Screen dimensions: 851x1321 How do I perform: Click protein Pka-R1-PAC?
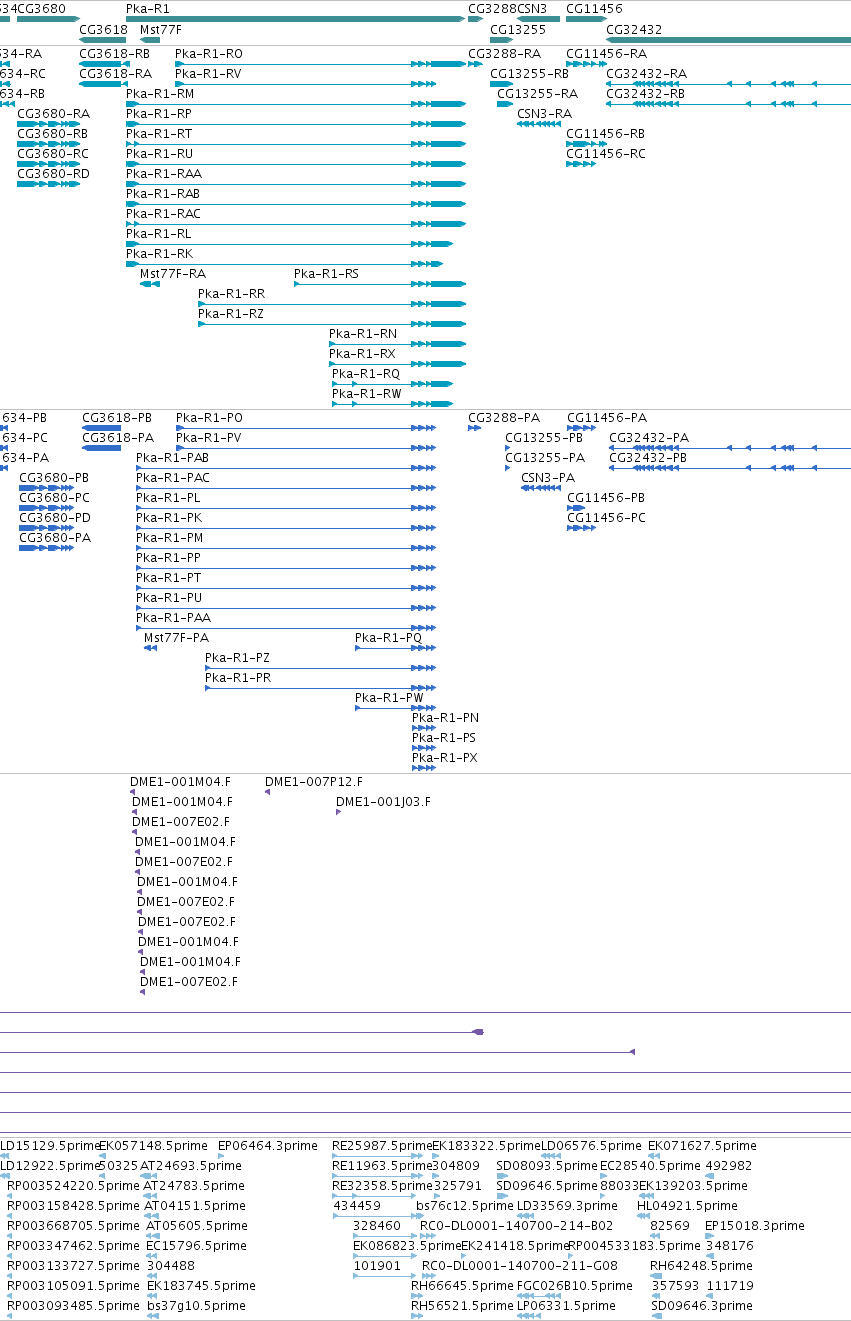click(174, 478)
